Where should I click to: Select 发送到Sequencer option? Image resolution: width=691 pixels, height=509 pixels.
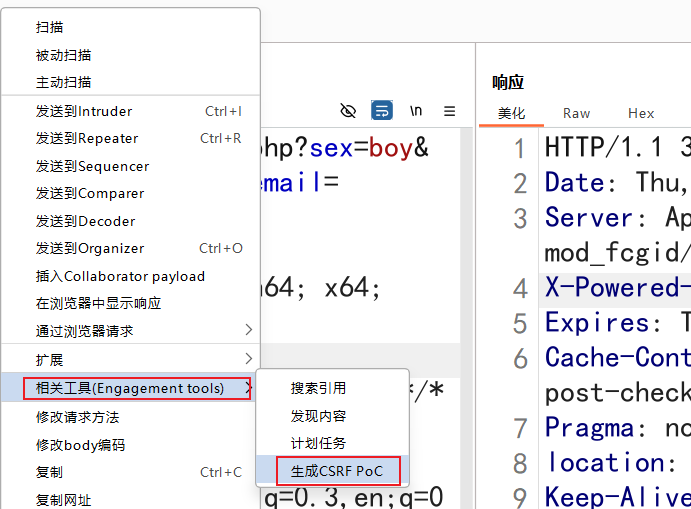[x=130, y=167]
